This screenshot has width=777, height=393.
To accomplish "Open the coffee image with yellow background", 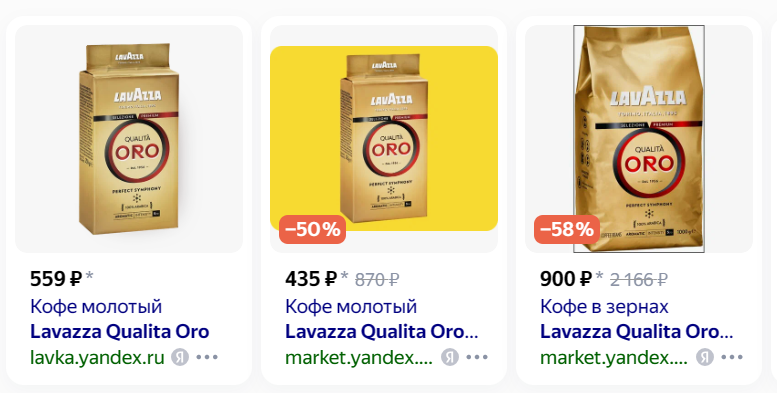I will coord(384,139).
